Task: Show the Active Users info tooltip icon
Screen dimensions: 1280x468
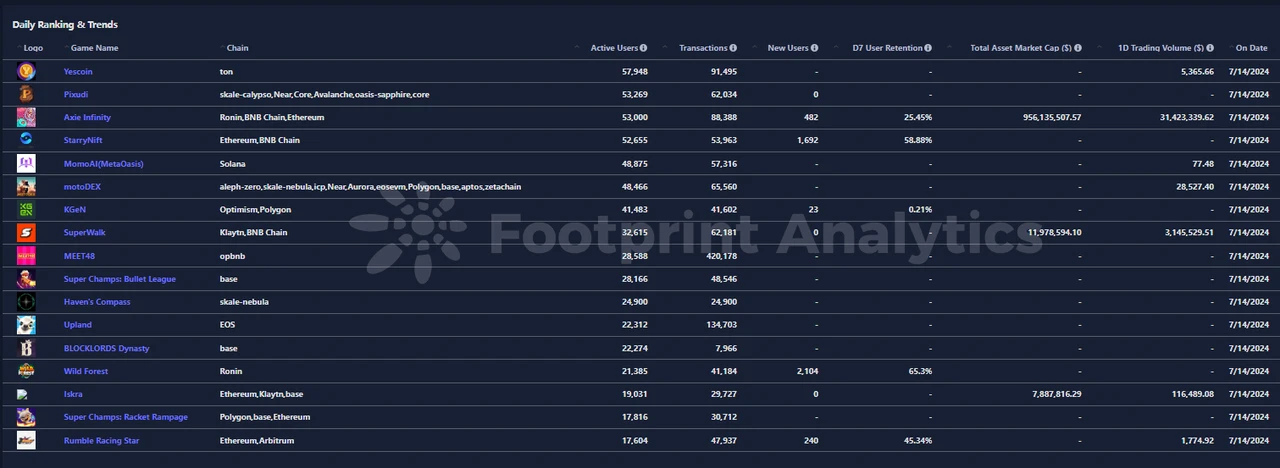Action: coord(643,48)
